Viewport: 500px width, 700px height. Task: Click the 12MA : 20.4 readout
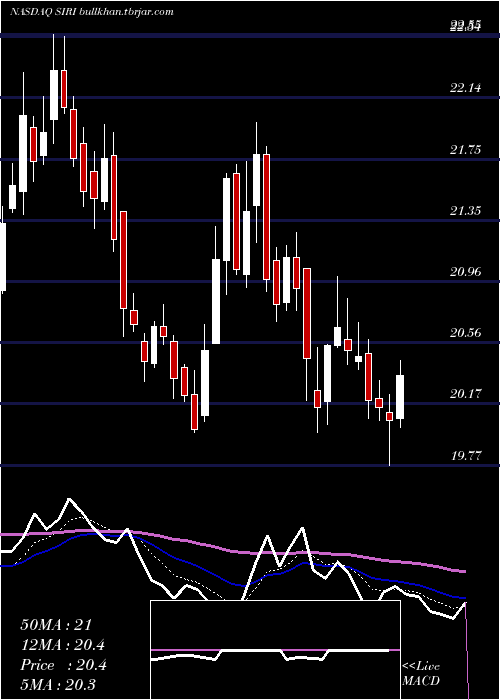point(63,645)
